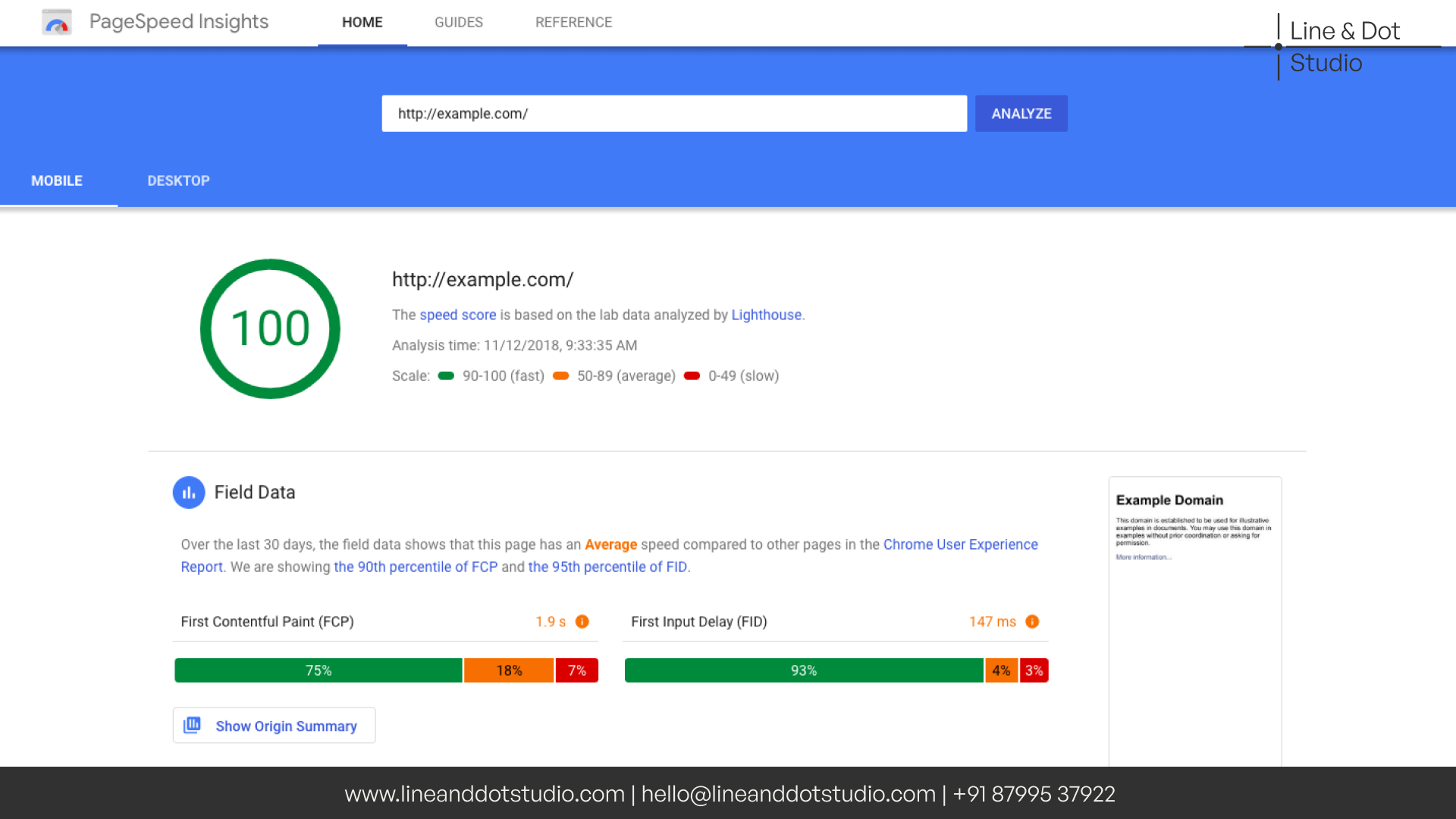1456x819 pixels.
Task: Open the Guides menu item
Action: coord(458,23)
